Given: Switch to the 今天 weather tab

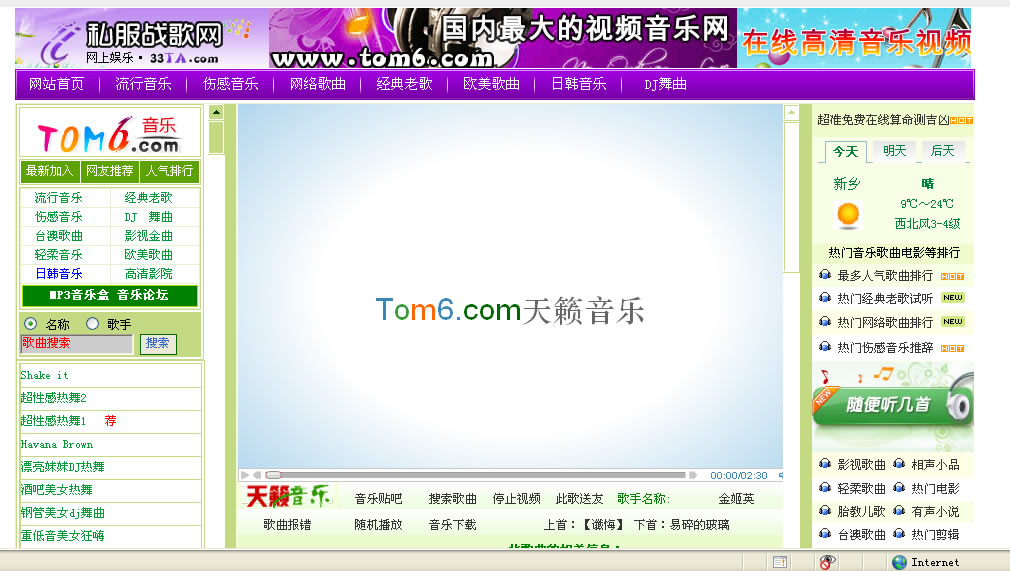Looking at the screenshot, I should pyautogui.click(x=845, y=151).
